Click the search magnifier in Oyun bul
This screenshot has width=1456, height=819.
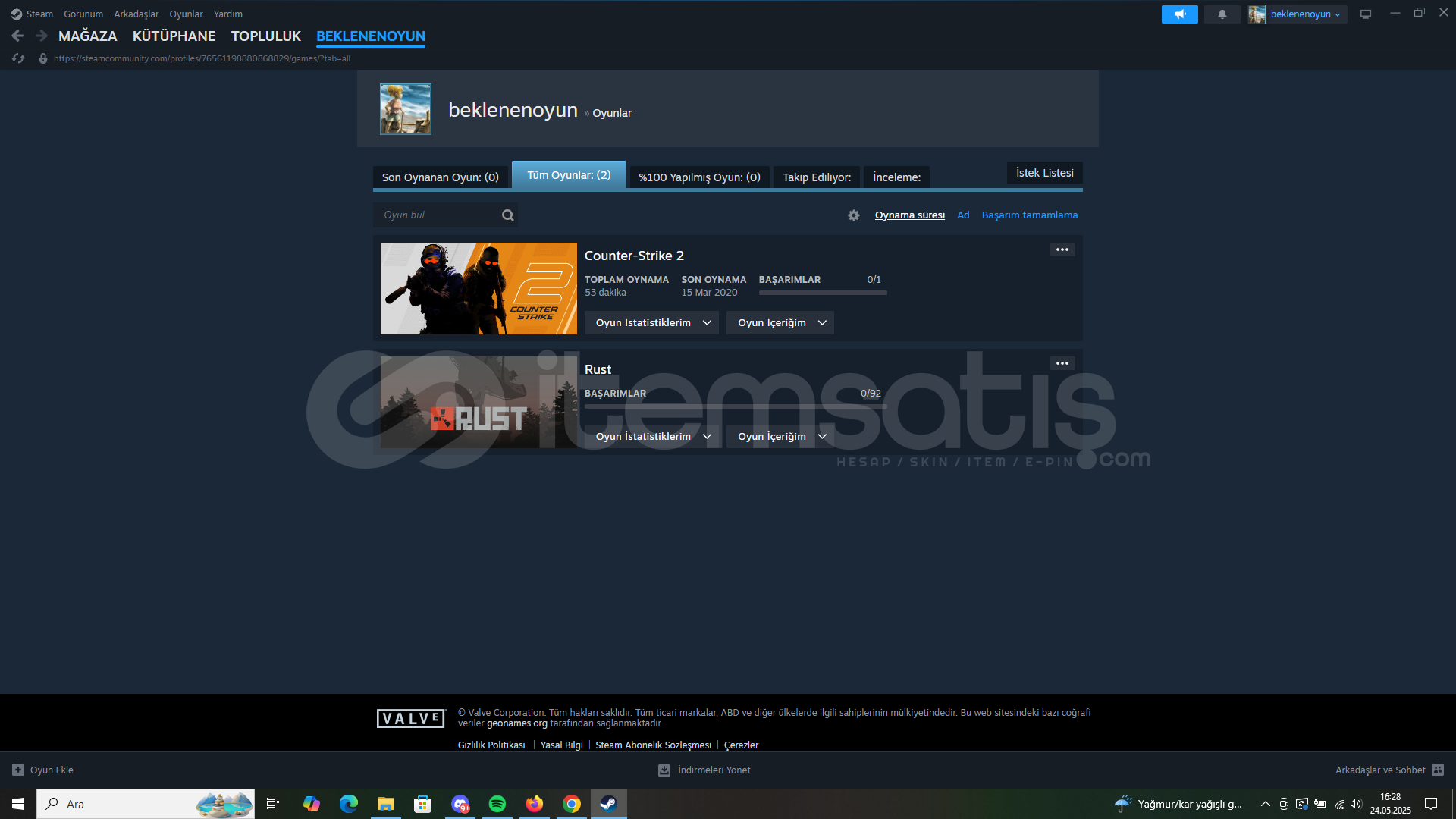[x=508, y=215]
